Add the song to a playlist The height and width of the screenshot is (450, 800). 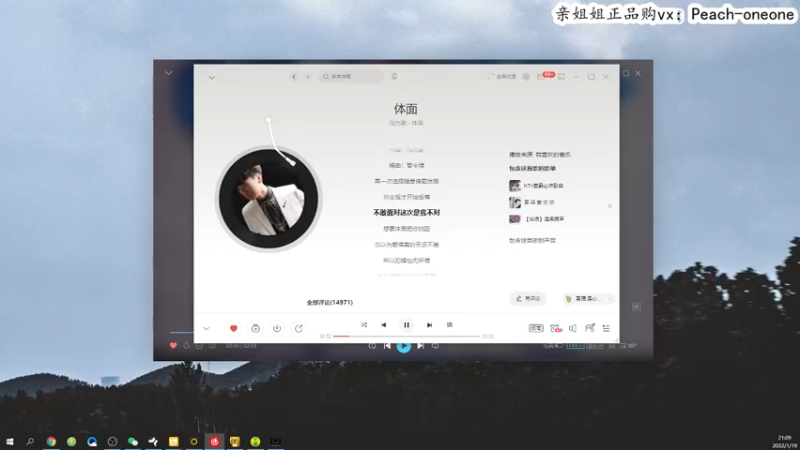[x=255, y=328]
